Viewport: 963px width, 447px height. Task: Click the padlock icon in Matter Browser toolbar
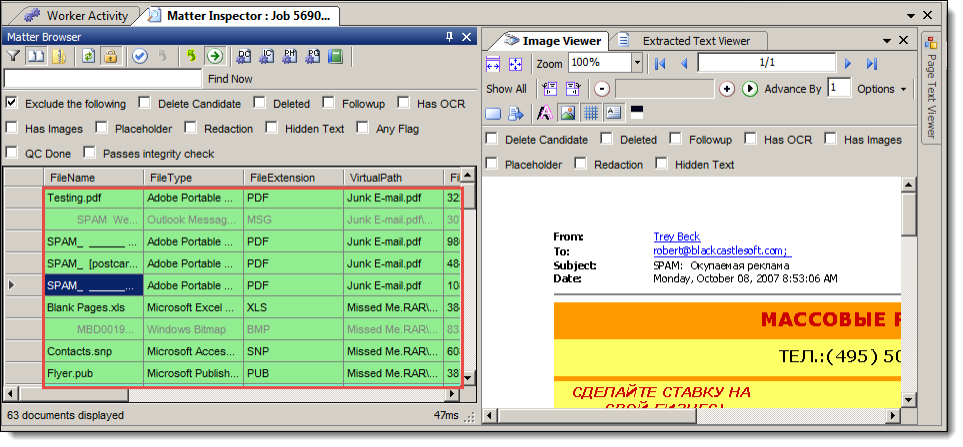[112, 56]
